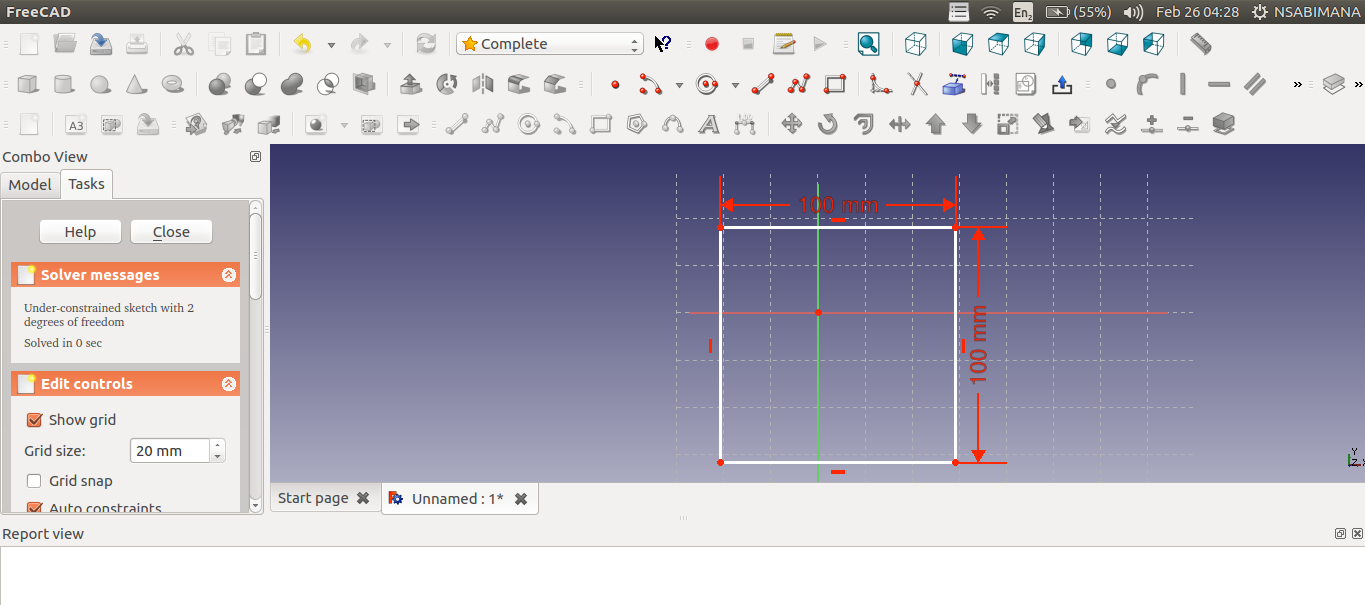
Task: Open the macro editor notepad icon
Action: [784, 44]
